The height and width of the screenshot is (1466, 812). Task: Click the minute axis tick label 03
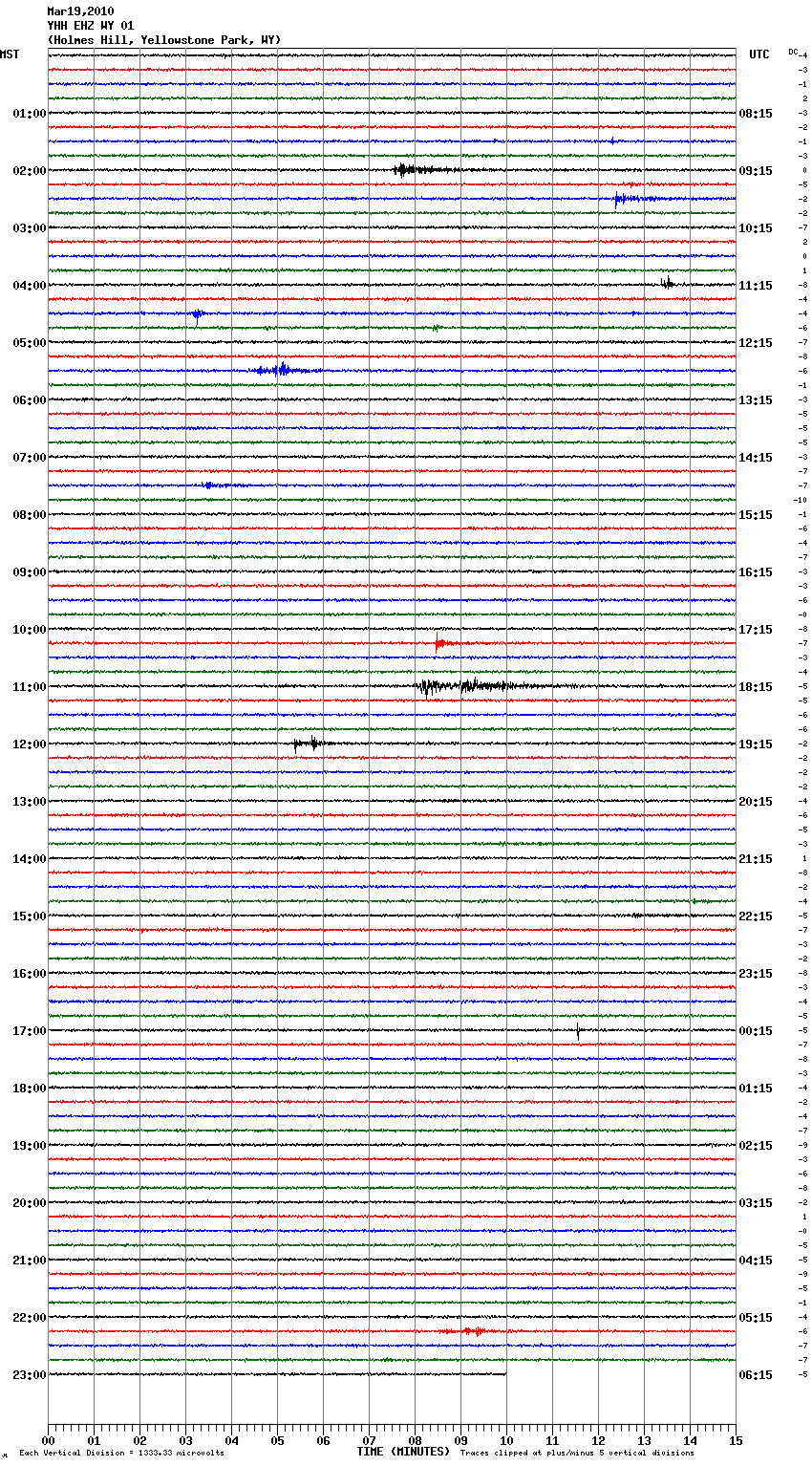click(185, 1440)
